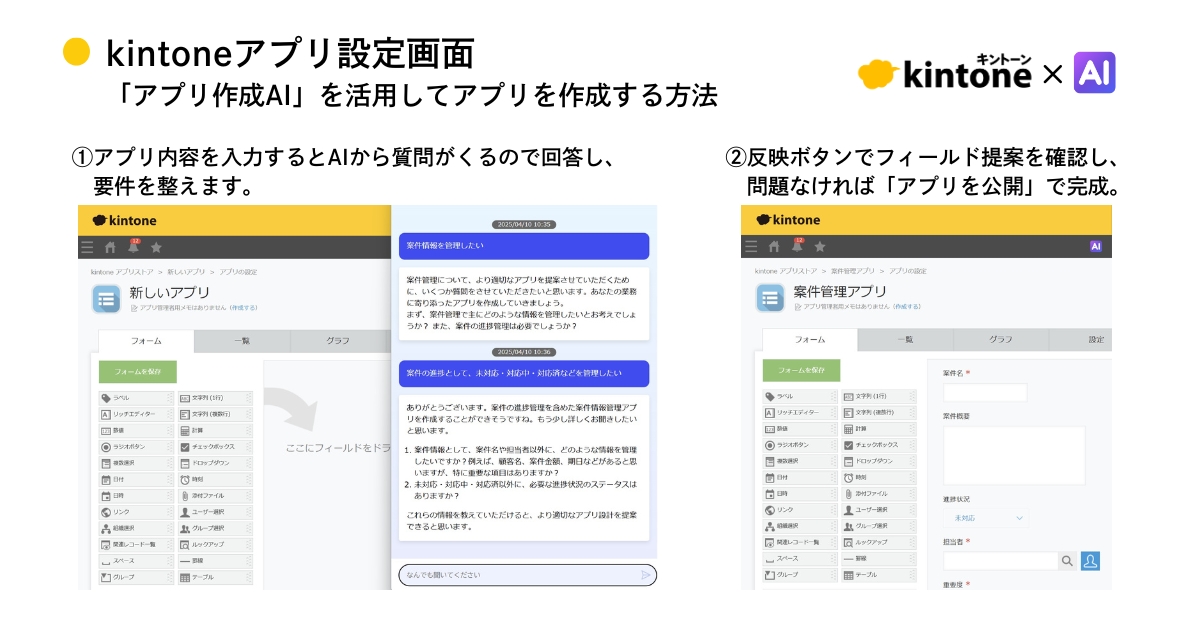Switch to 一覧 tab in 案件管理アプリ
This screenshot has width=1200, height=630.
pos(905,340)
